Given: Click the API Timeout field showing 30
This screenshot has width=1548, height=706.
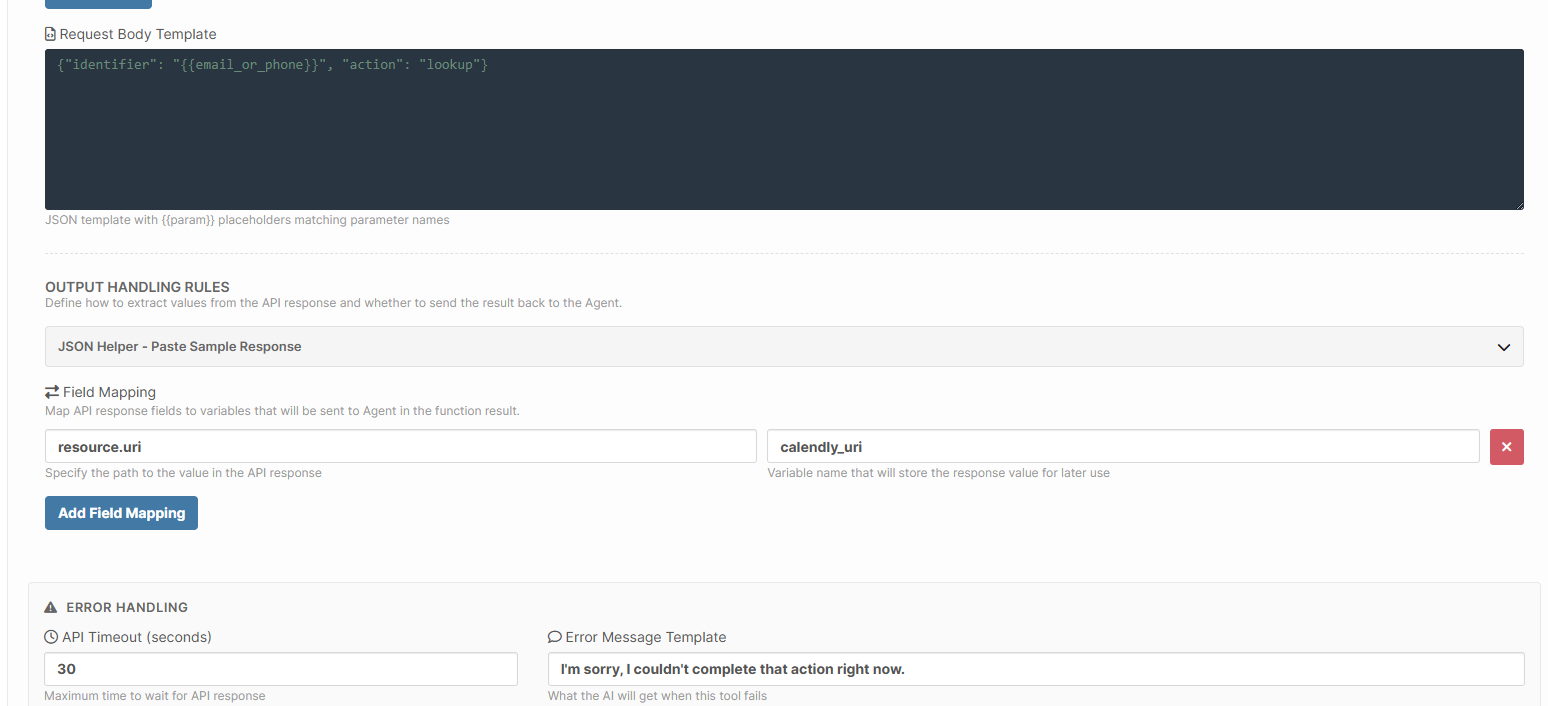Looking at the screenshot, I should (x=280, y=669).
